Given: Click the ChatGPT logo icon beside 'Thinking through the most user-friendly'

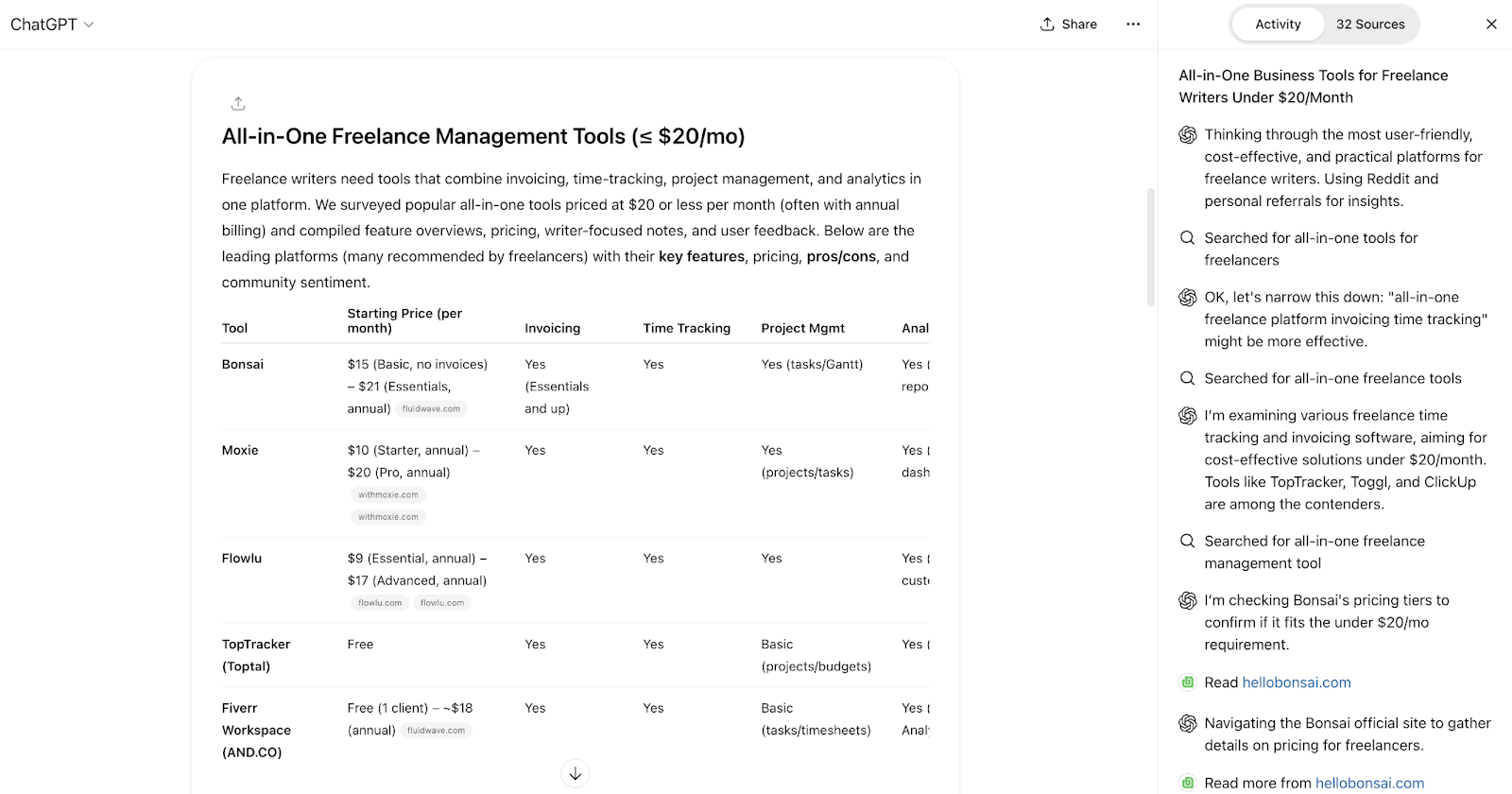Looking at the screenshot, I should coord(1188,135).
